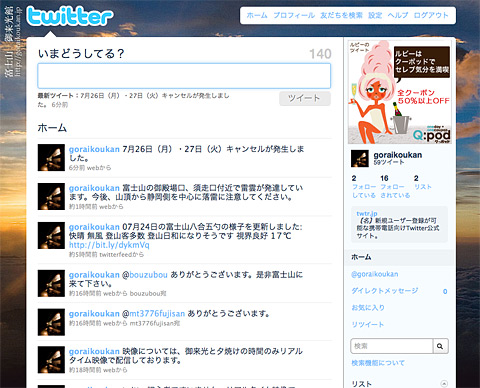Click the 最新ツイート status text
This screenshot has height=388, width=480.
133,100
